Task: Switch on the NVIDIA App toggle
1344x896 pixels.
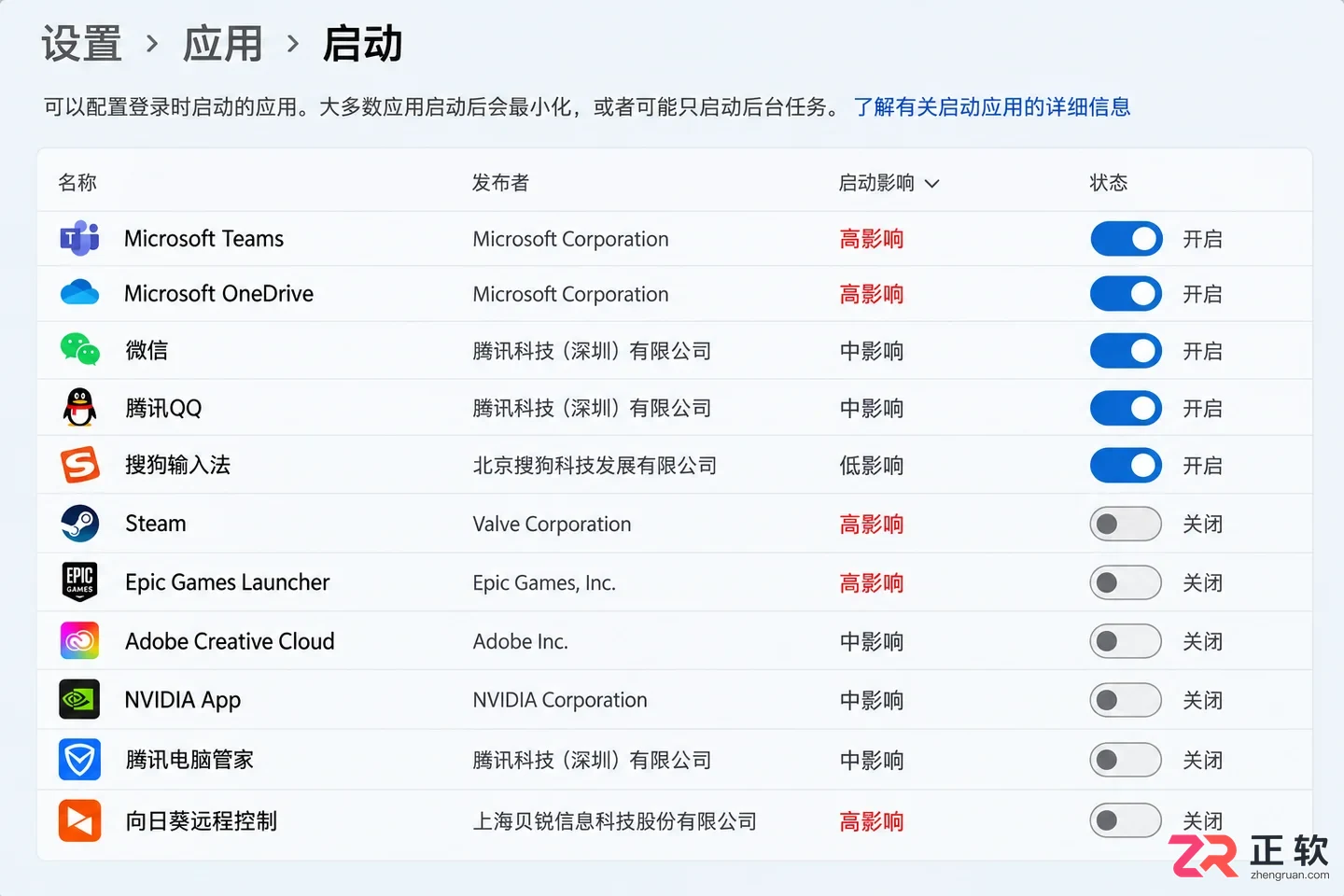Action: coord(1126,700)
